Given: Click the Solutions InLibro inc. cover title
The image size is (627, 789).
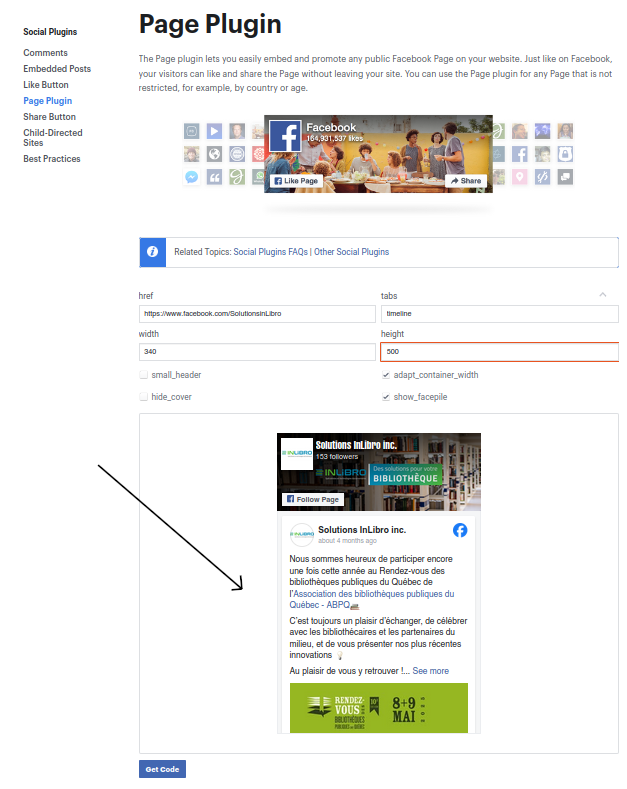Looking at the screenshot, I should pyautogui.click(x=356, y=445).
